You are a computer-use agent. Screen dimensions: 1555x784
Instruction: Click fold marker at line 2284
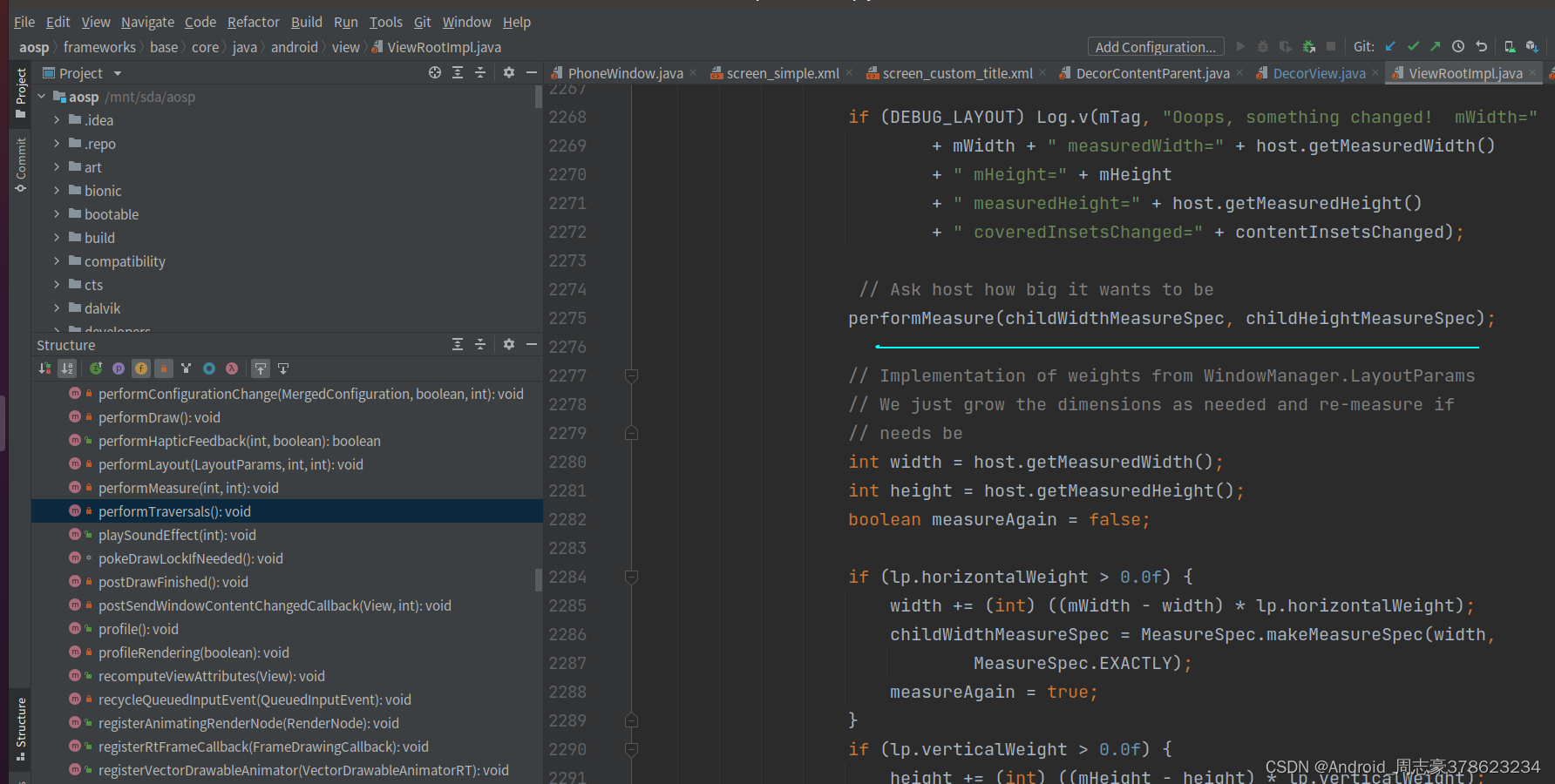point(632,577)
